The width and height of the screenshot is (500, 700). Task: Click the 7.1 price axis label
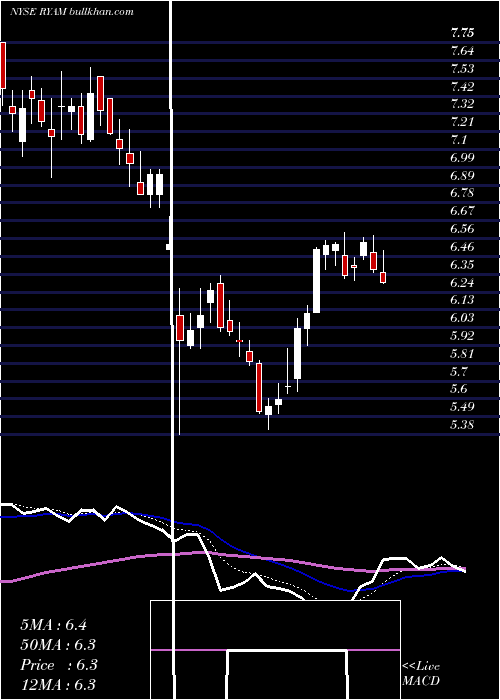click(x=459, y=140)
